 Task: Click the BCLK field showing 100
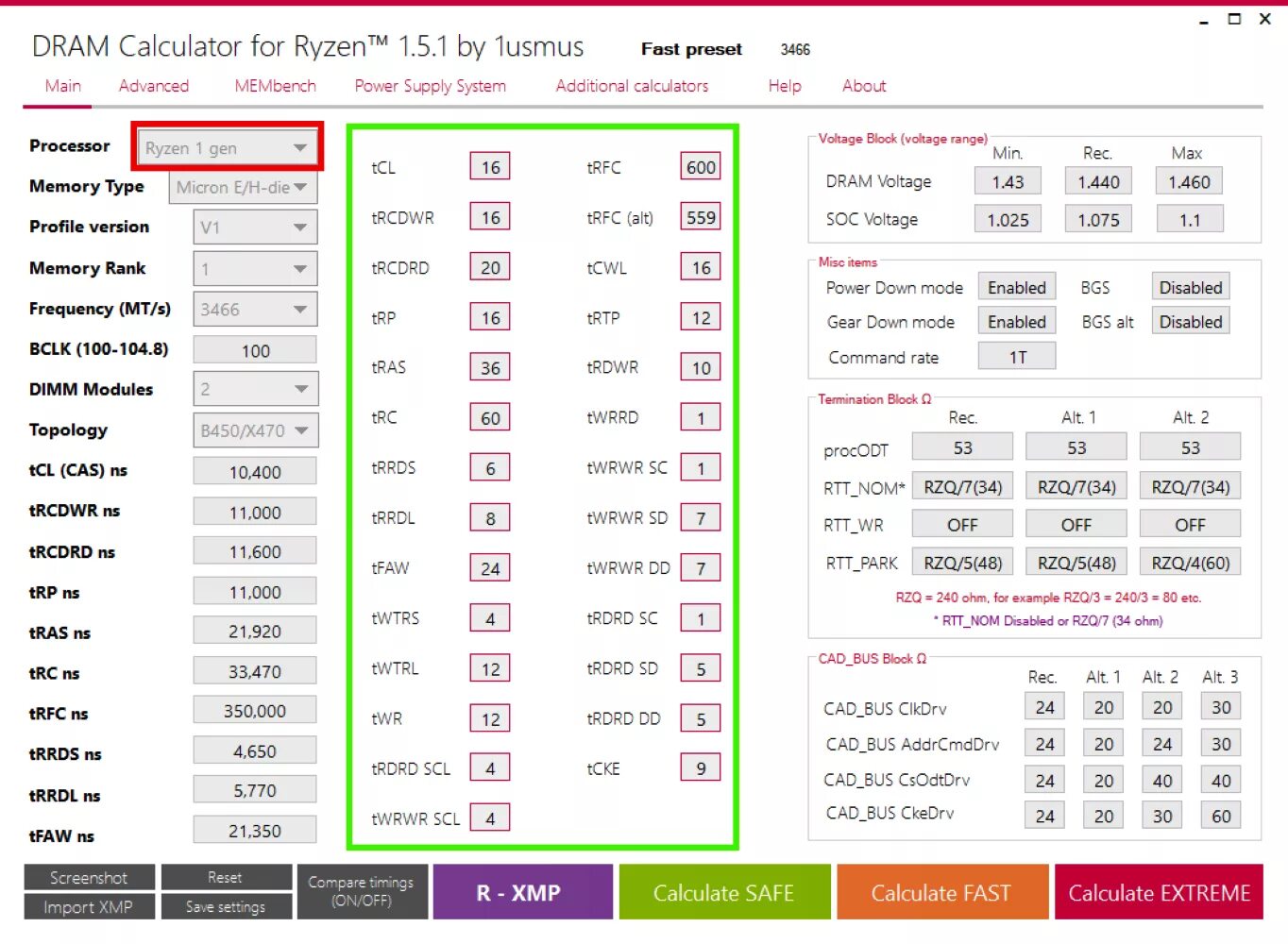coord(255,350)
